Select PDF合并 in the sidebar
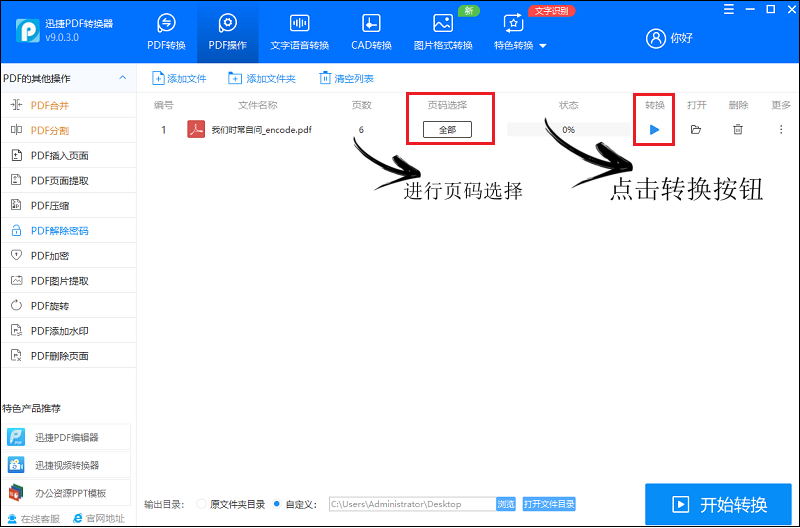 coord(68,105)
